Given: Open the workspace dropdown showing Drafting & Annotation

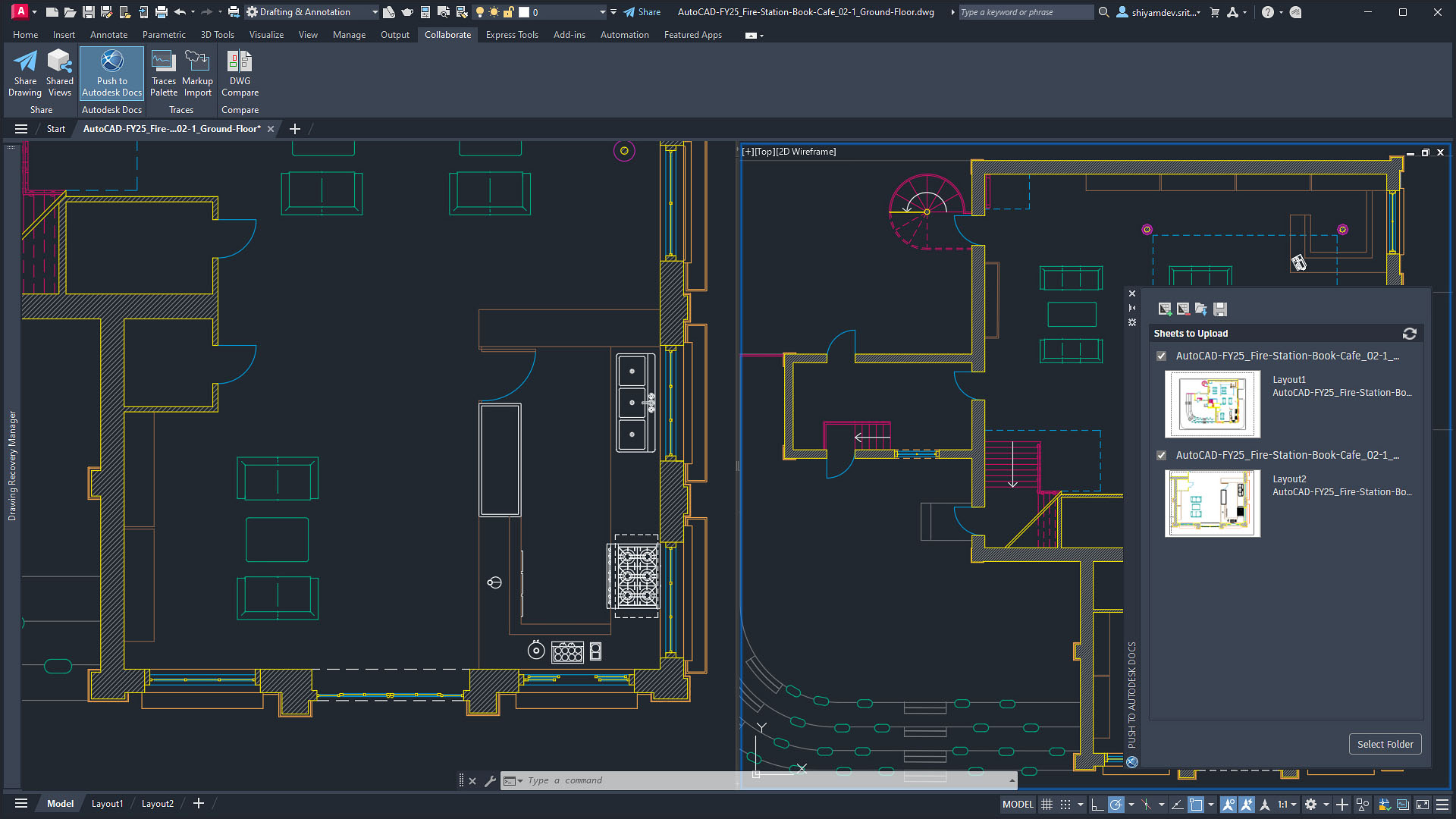Looking at the screenshot, I should click(373, 11).
